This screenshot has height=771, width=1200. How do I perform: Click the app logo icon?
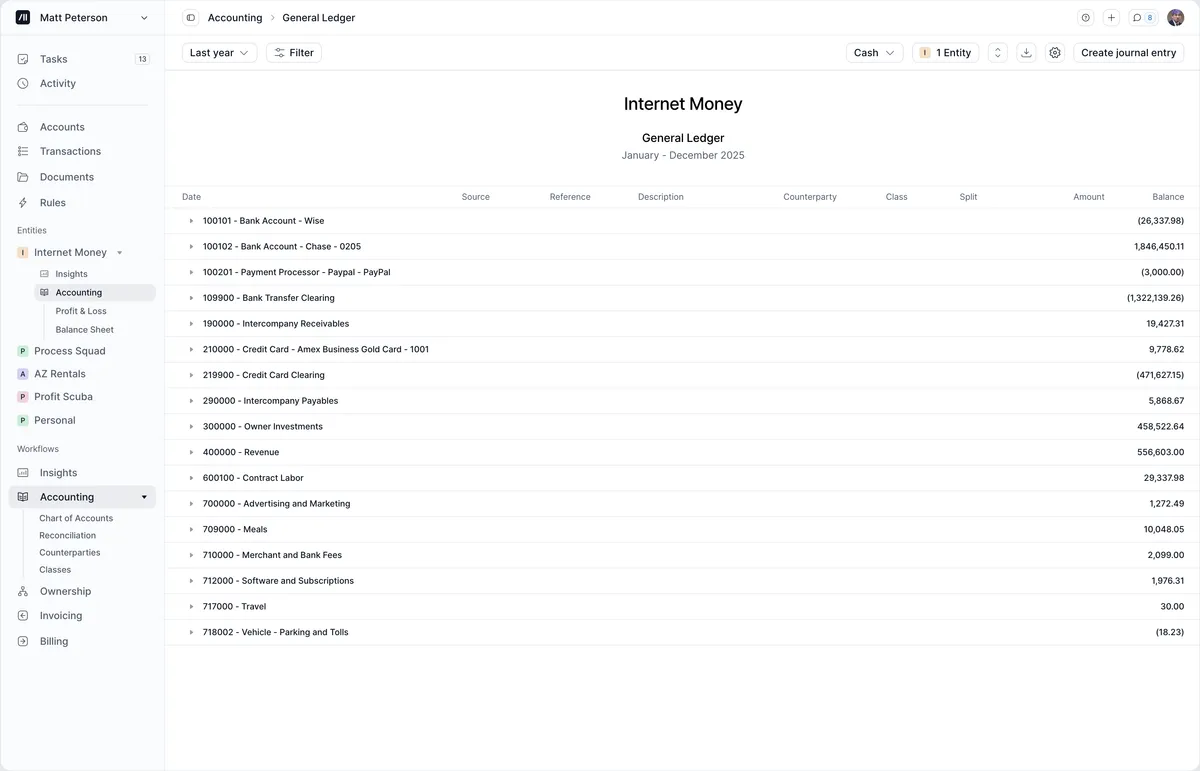[x=23, y=18]
